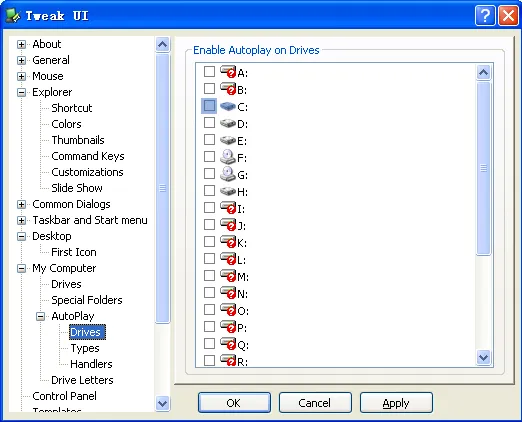
Task: Click the L: unknown drive icon
Action: point(228,259)
